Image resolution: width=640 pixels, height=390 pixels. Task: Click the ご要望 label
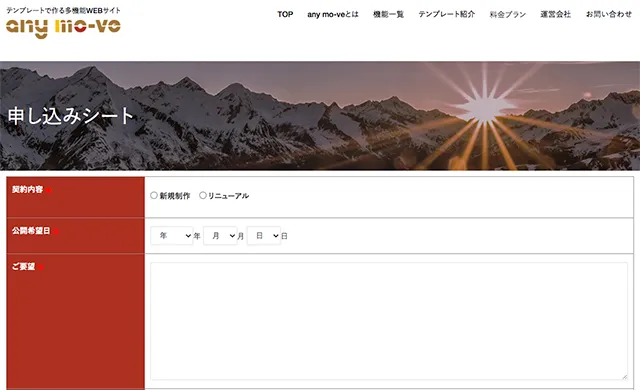point(24,266)
